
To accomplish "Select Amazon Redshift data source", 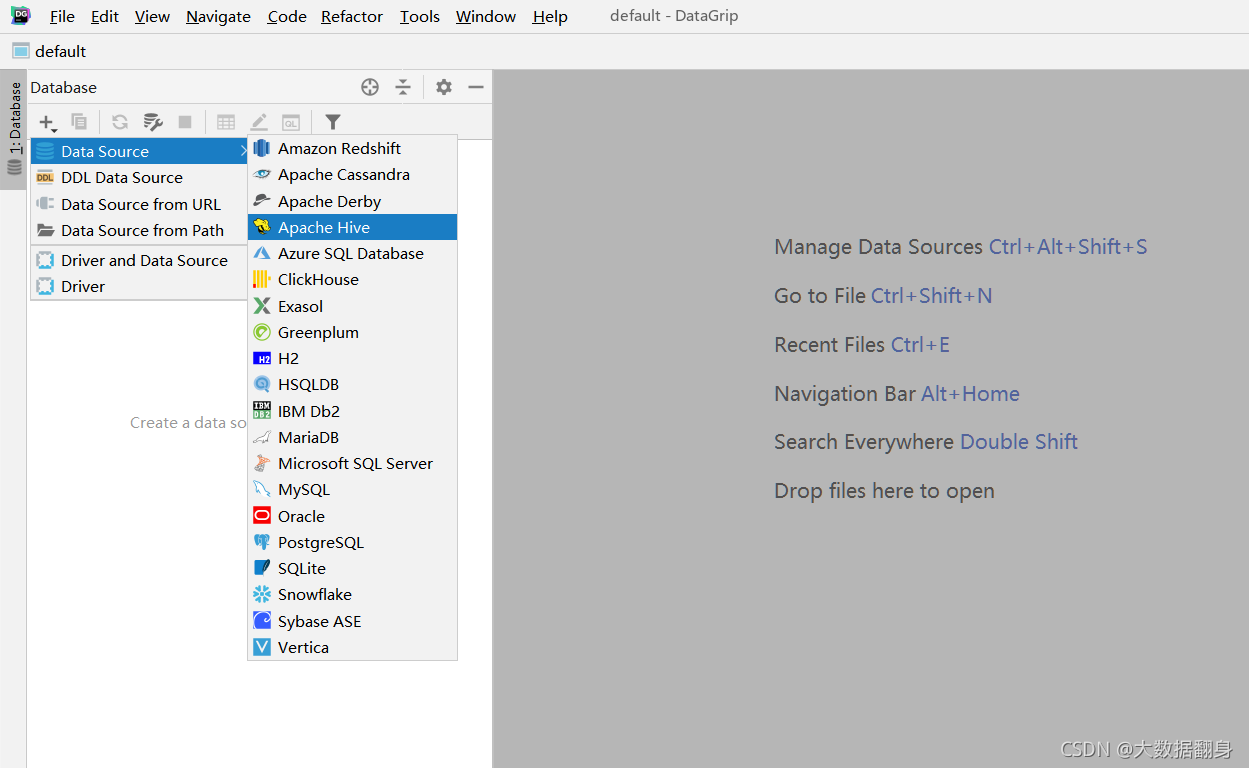I will coord(352,148).
